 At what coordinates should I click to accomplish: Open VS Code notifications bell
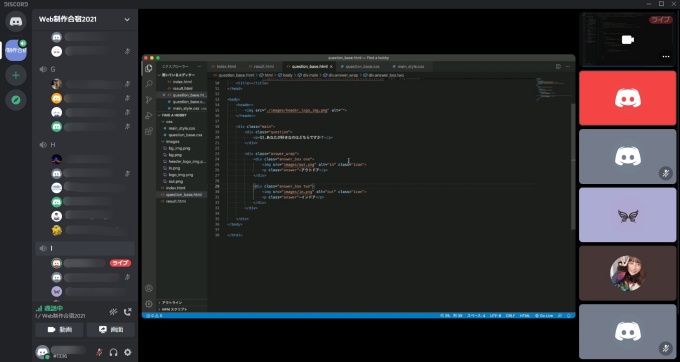tap(569, 316)
